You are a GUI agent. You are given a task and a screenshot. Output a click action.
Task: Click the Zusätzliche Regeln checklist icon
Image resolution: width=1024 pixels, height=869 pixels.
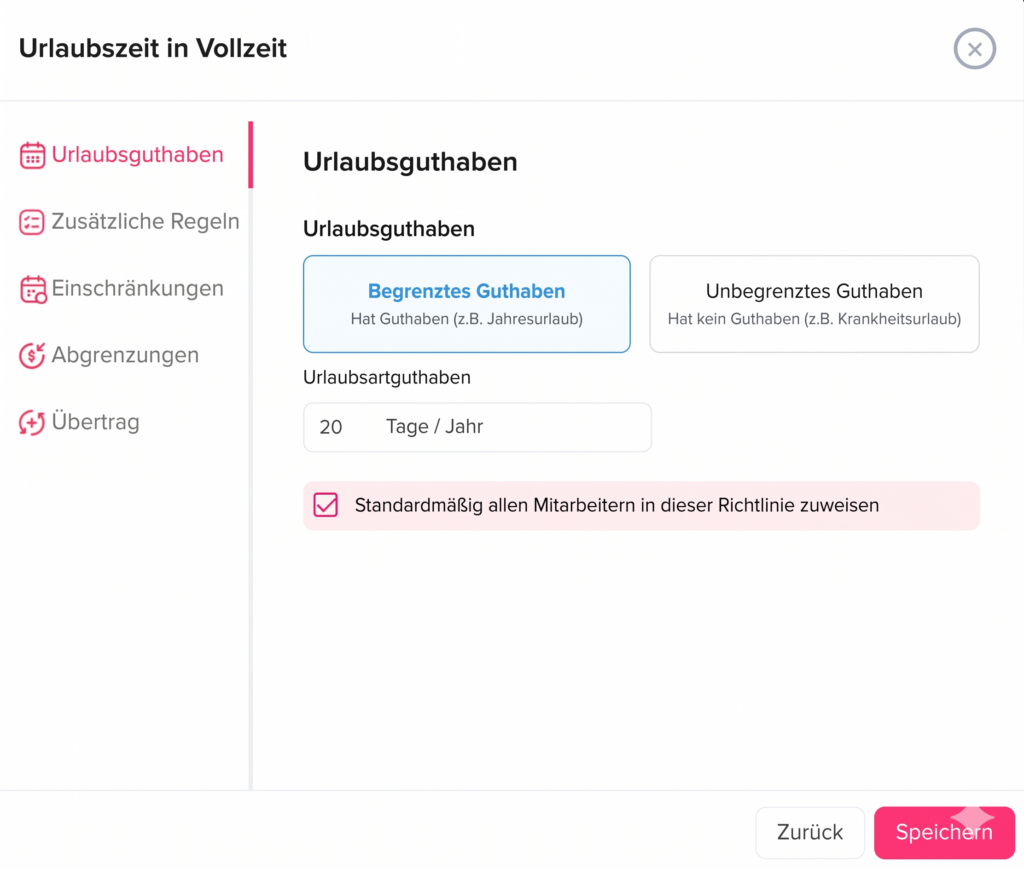click(x=30, y=221)
